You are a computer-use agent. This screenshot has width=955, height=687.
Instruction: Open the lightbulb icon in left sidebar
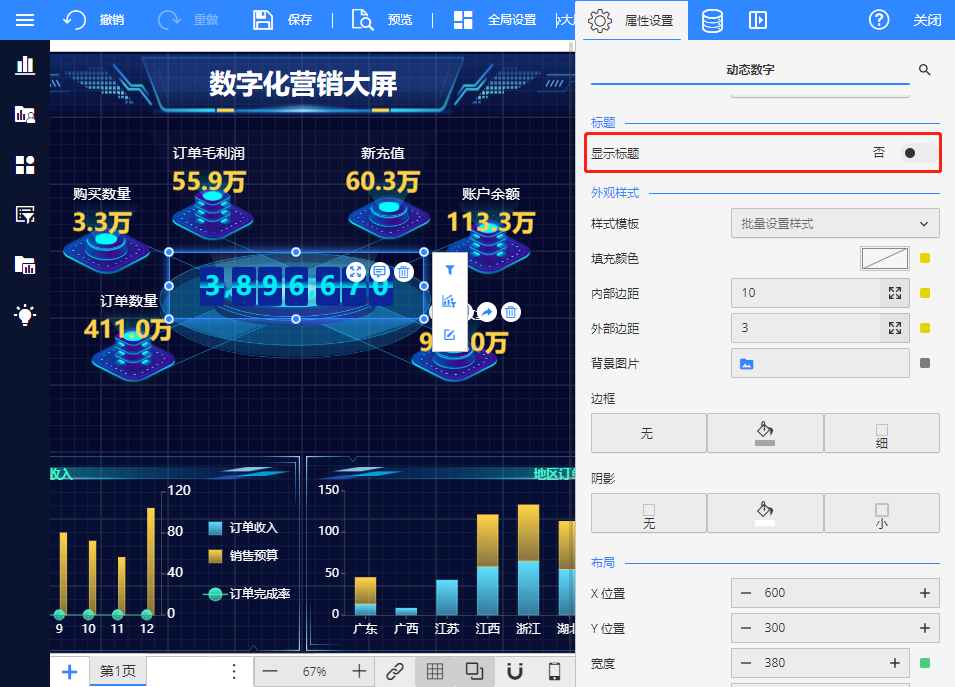tap(25, 315)
